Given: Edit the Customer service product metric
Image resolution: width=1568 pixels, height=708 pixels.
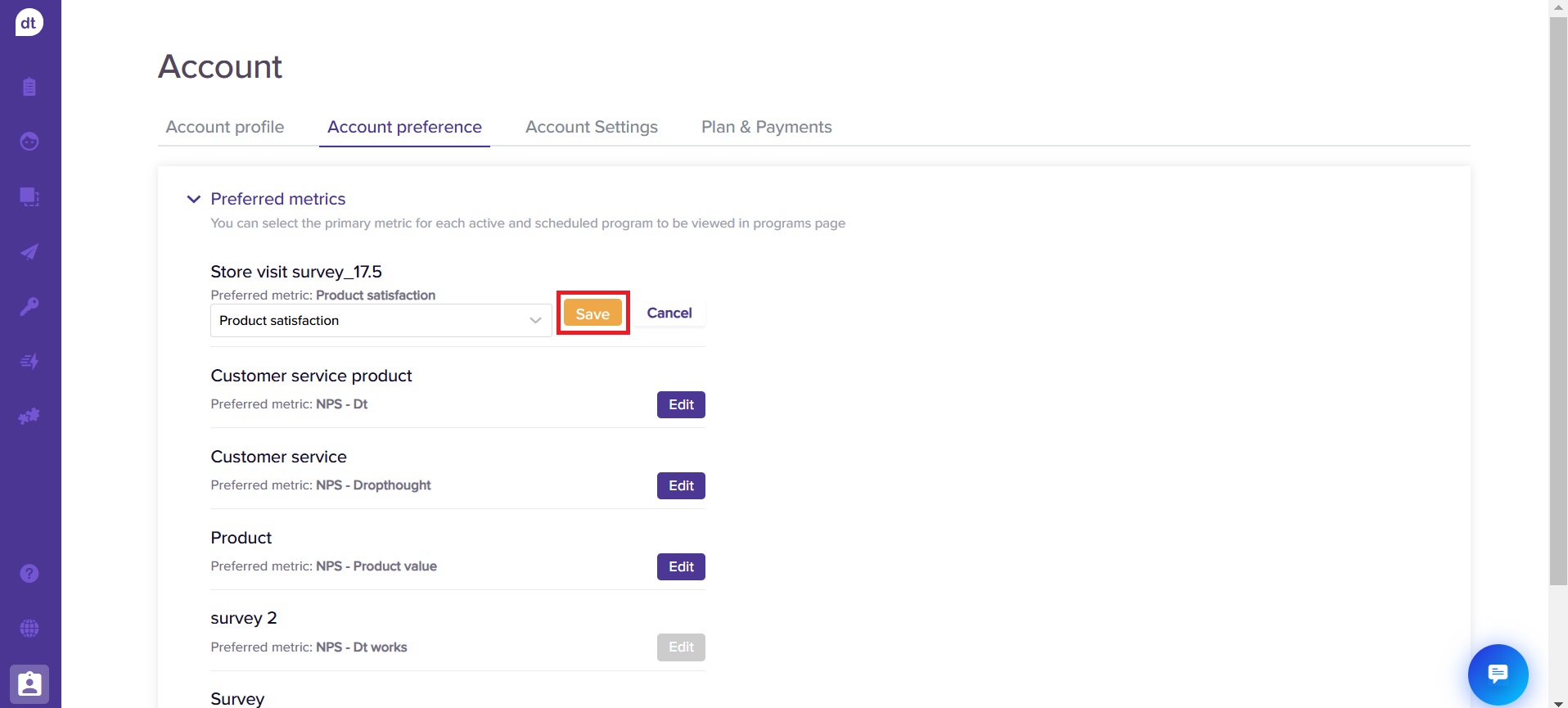Looking at the screenshot, I should pyautogui.click(x=680, y=404).
